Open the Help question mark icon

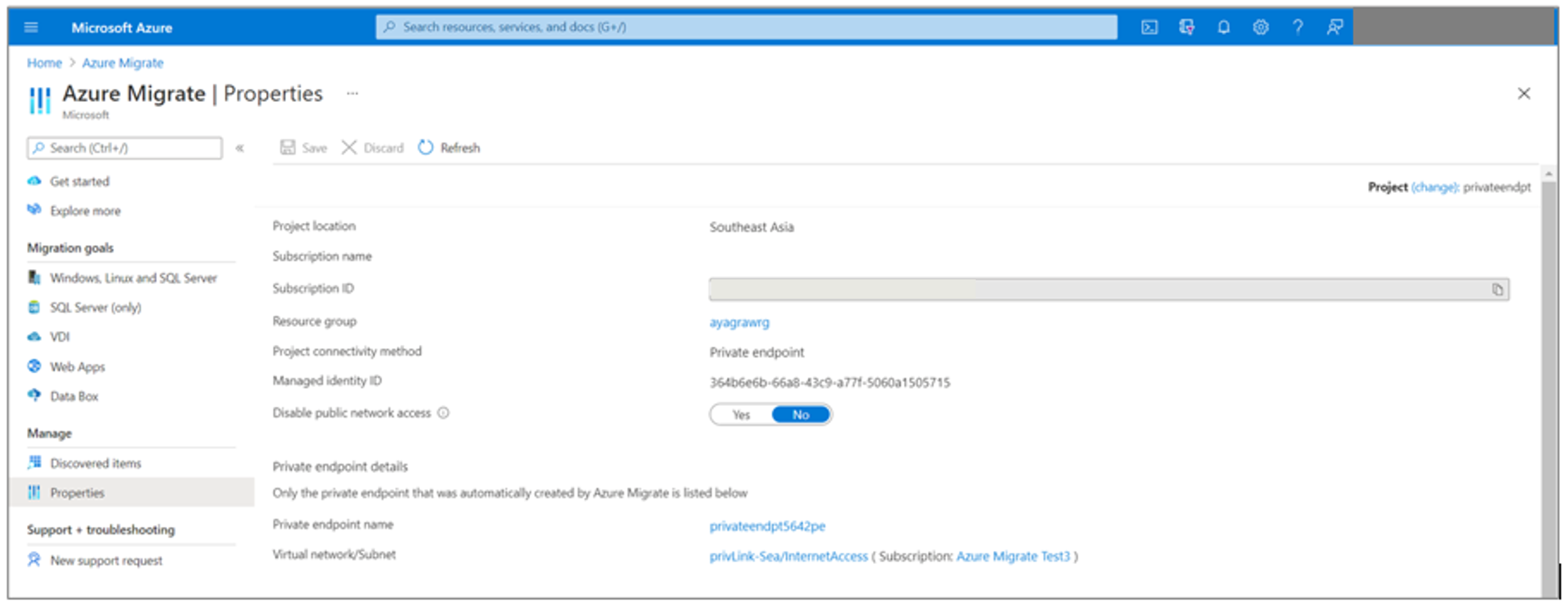point(1298,27)
